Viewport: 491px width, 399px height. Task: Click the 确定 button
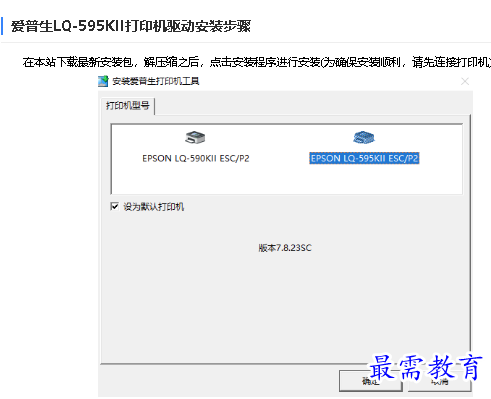(370, 381)
